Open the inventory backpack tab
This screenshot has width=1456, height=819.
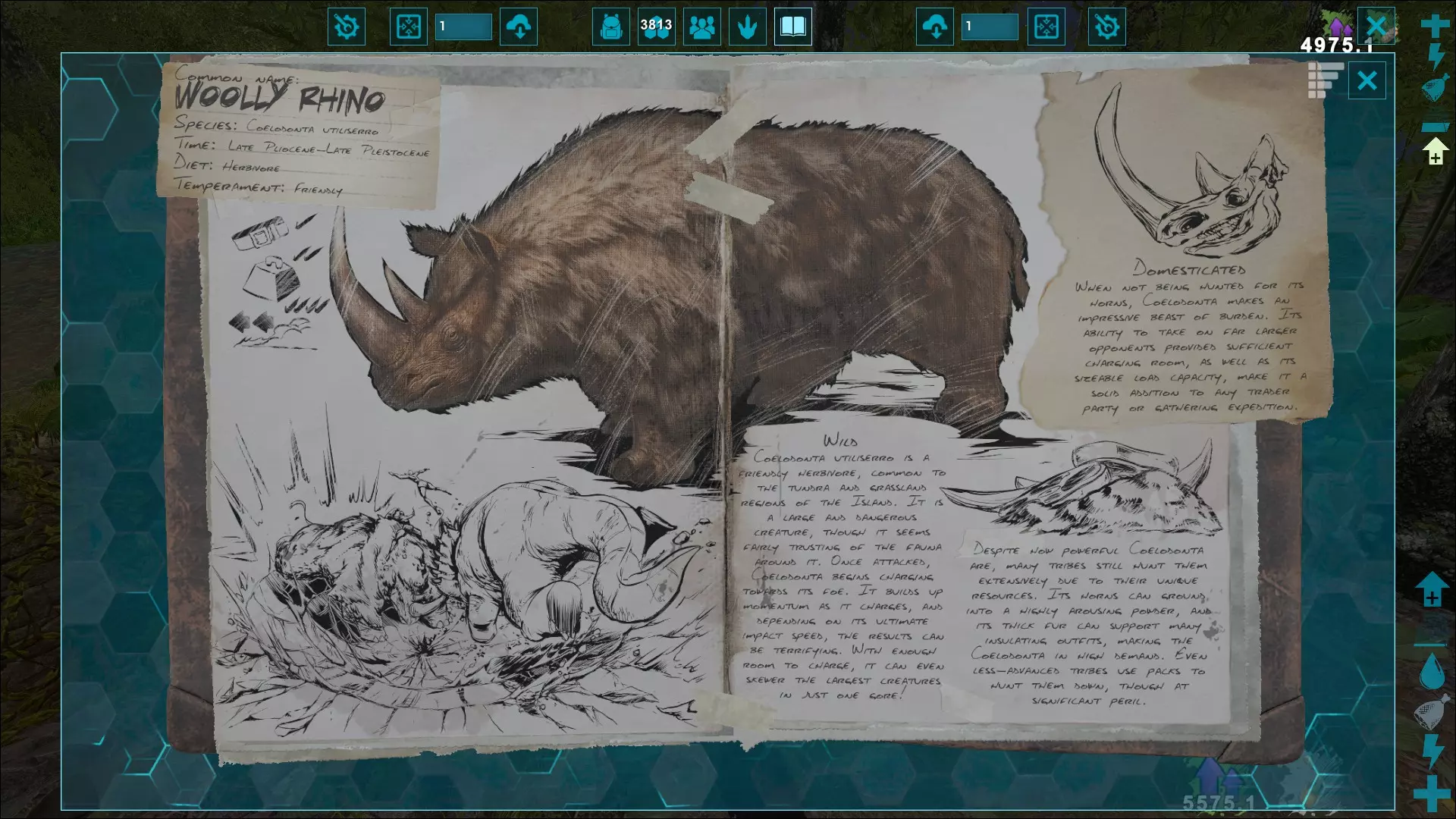610,27
